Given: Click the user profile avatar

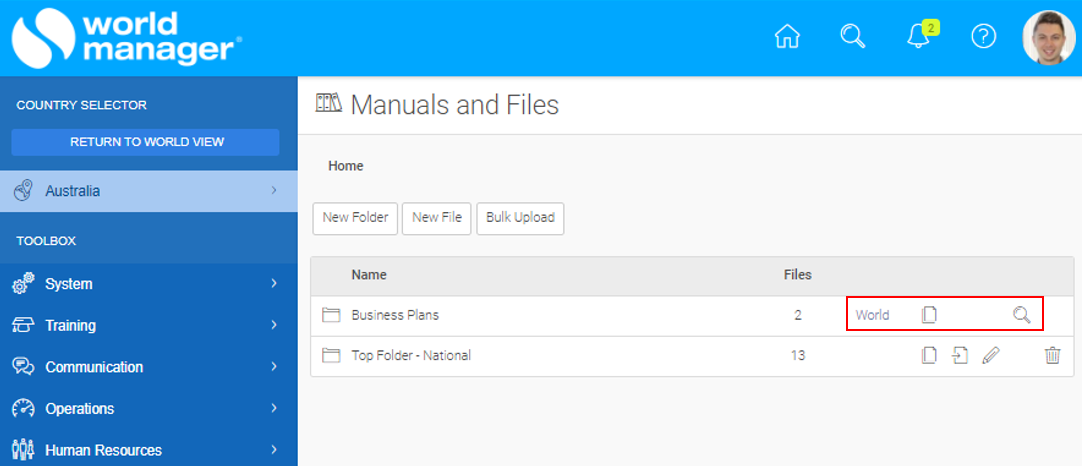Looking at the screenshot, I should pyautogui.click(x=1049, y=37).
